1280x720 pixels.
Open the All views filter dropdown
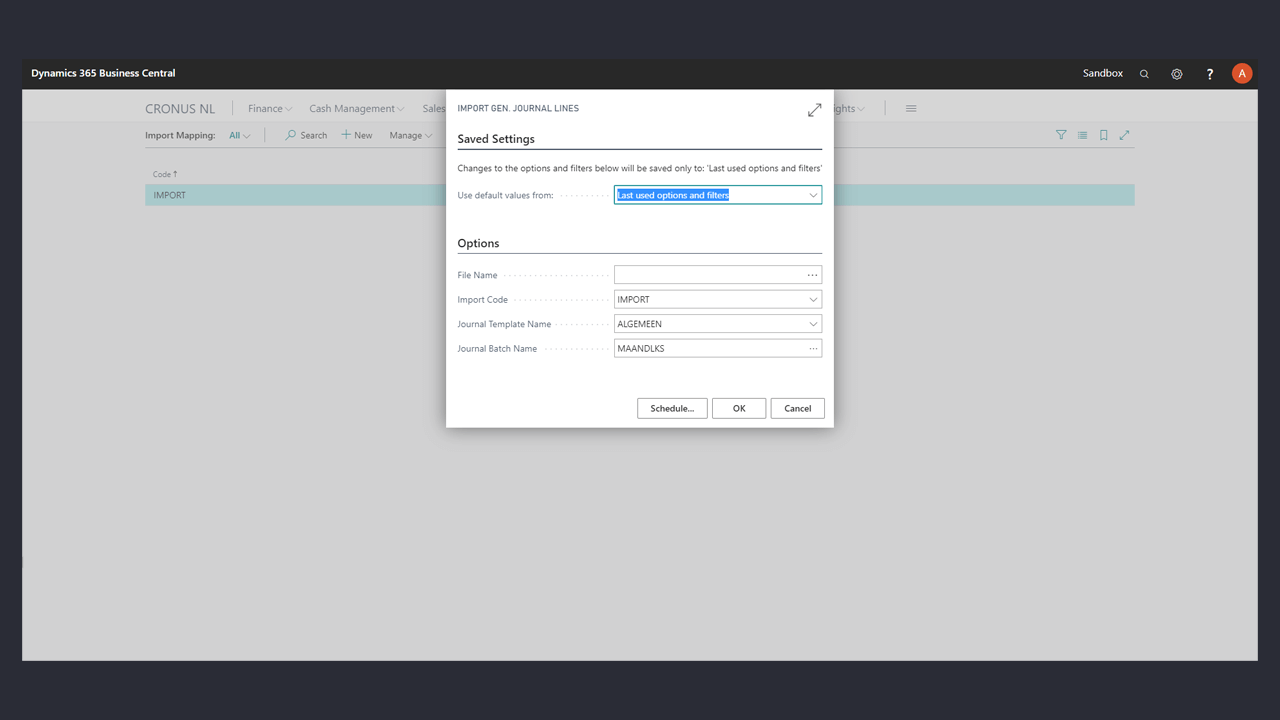coord(240,135)
